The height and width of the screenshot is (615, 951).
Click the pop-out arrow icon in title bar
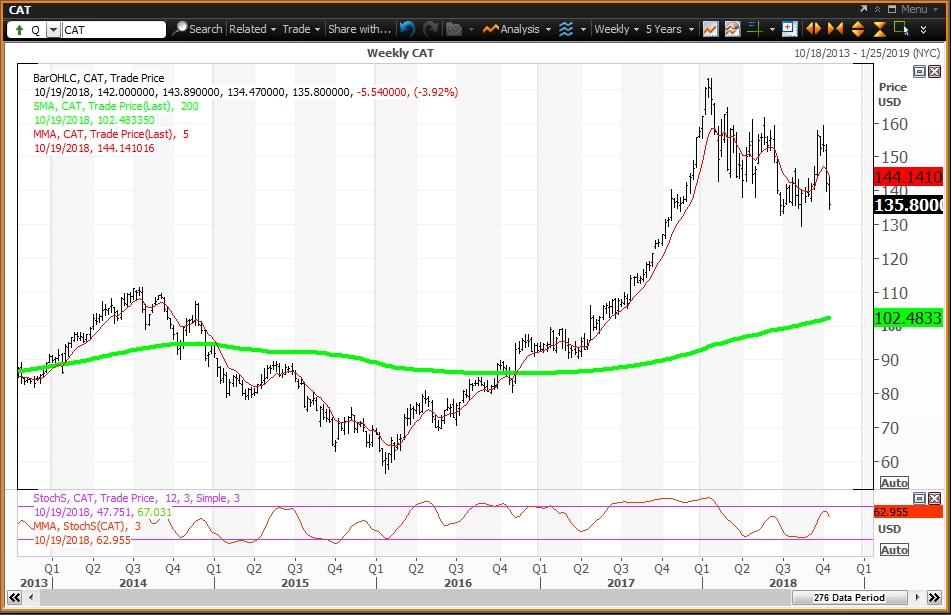tap(864, 9)
